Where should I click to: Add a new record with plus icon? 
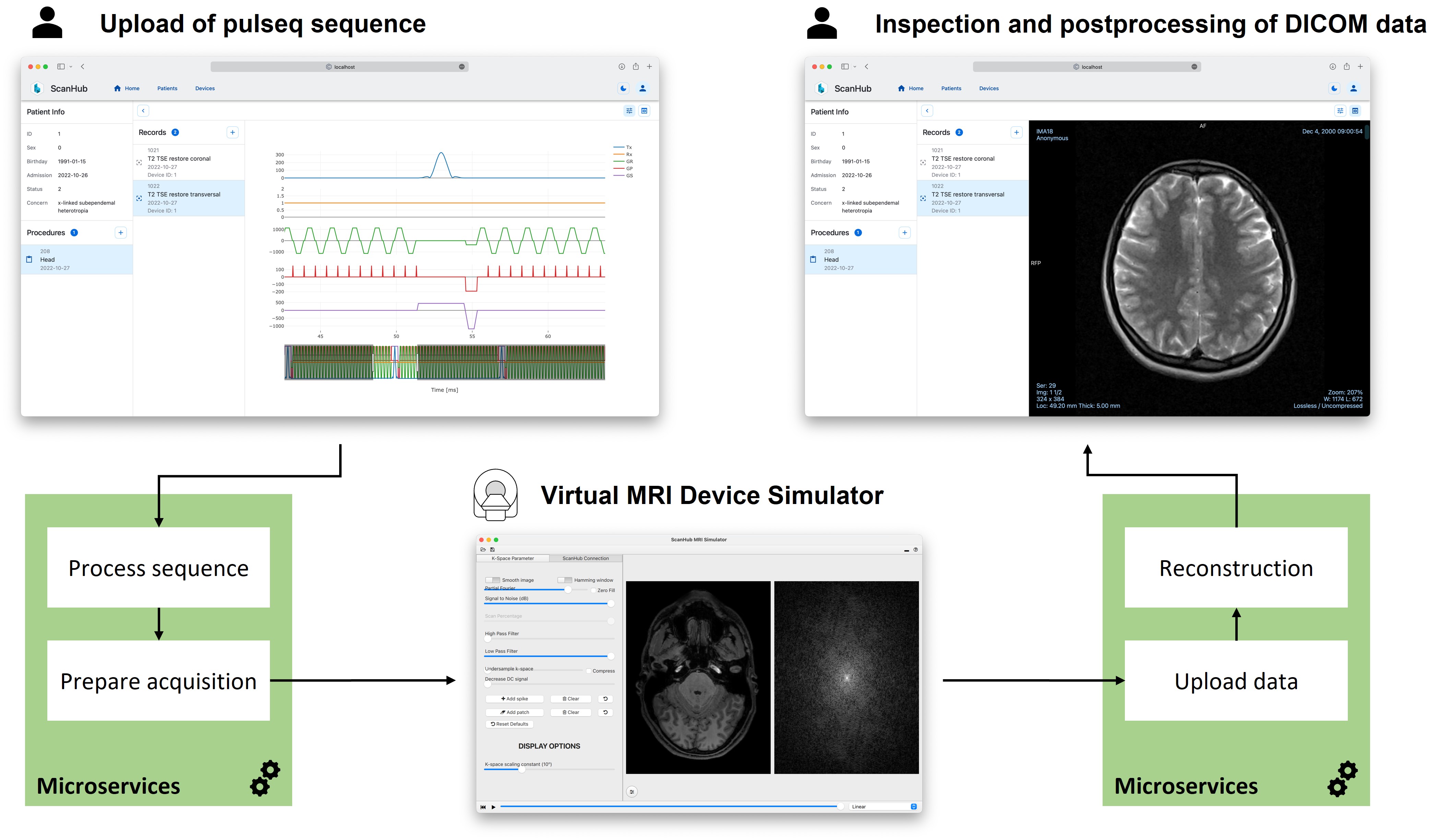tap(233, 132)
